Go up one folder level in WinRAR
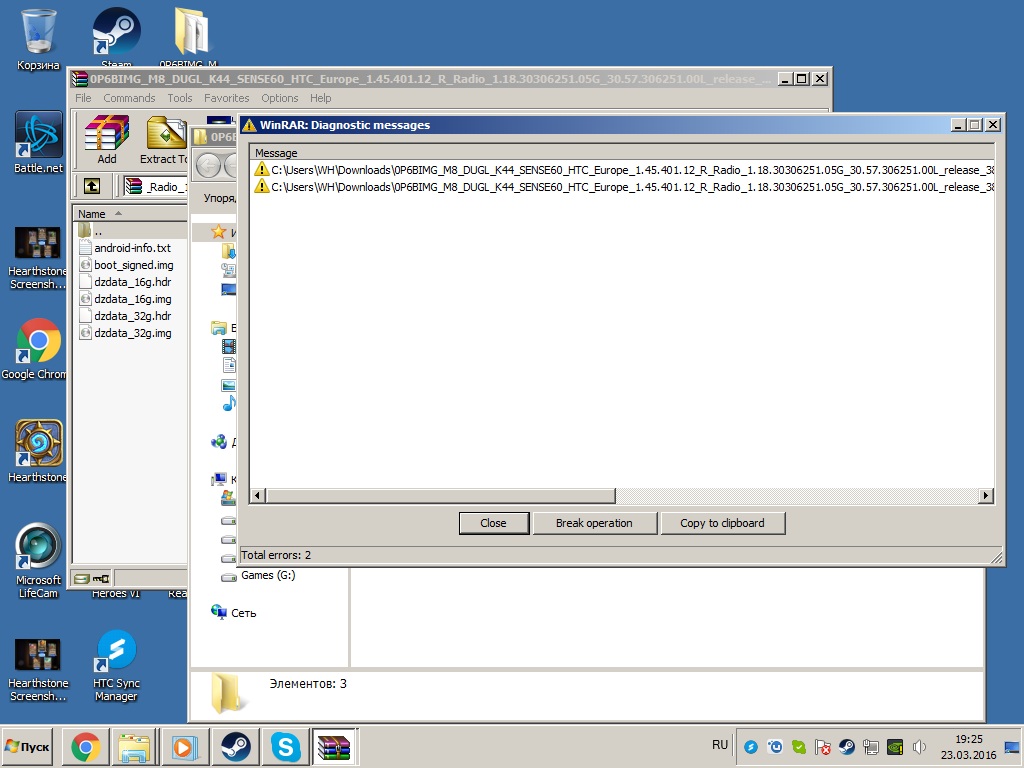1024x768 pixels. coord(91,186)
